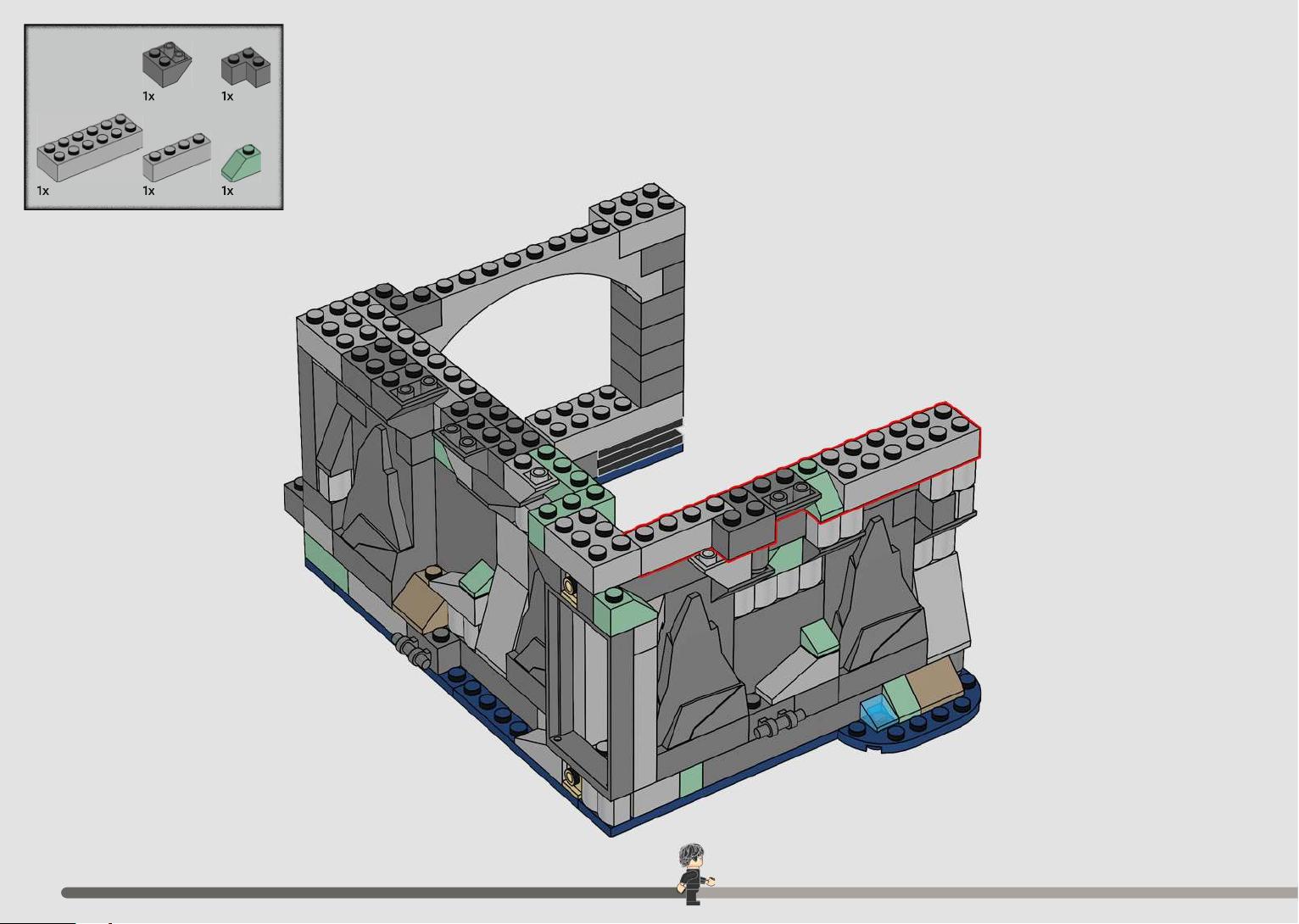1299x924 pixels.
Task: Select the dark gray corner brick in the parts box
Action: pos(246,67)
